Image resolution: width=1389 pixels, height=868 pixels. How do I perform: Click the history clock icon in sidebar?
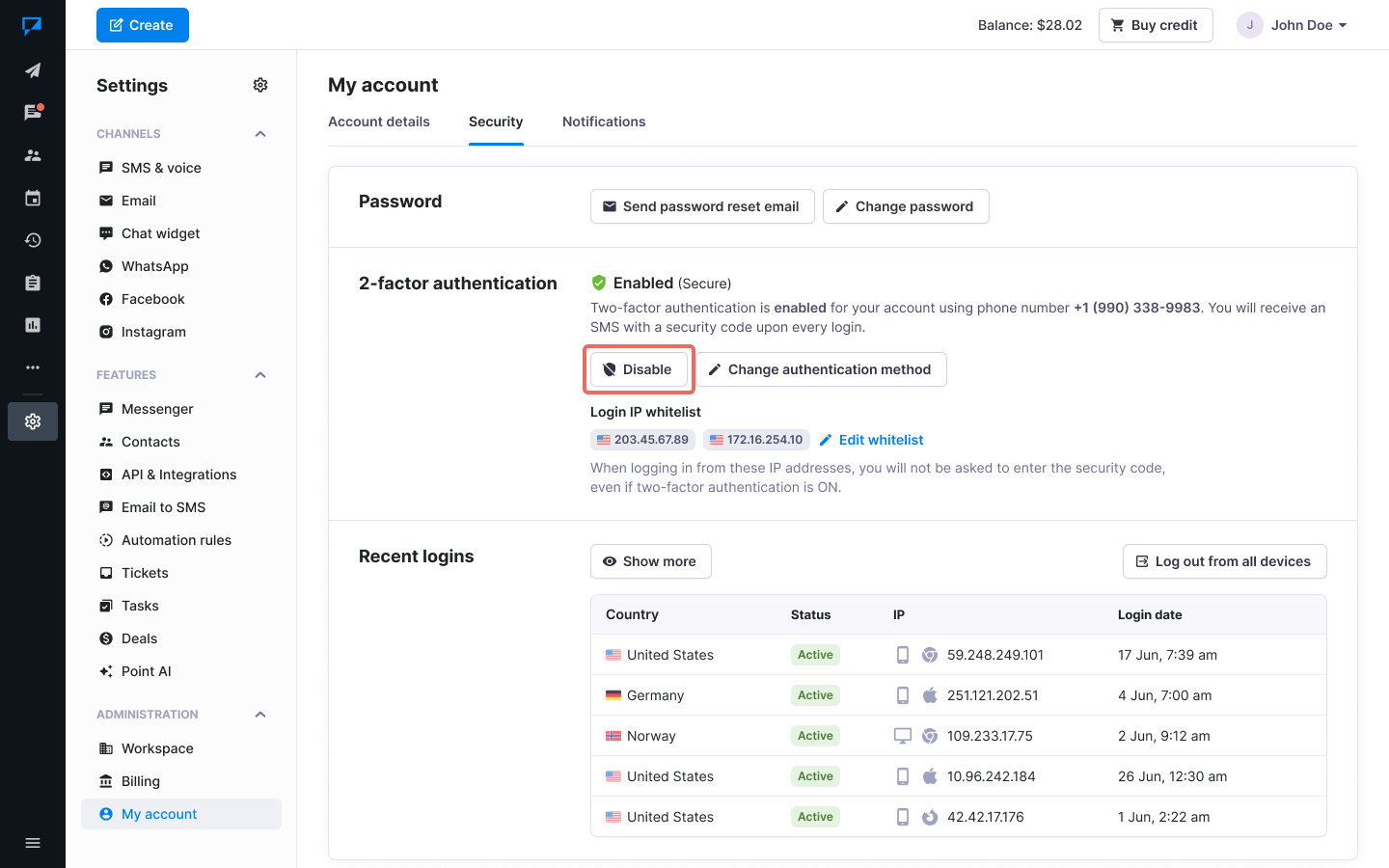click(33, 239)
